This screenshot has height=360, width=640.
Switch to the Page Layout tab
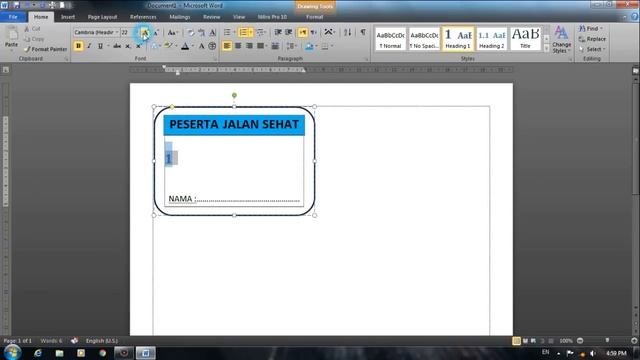(x=102, y=17)
